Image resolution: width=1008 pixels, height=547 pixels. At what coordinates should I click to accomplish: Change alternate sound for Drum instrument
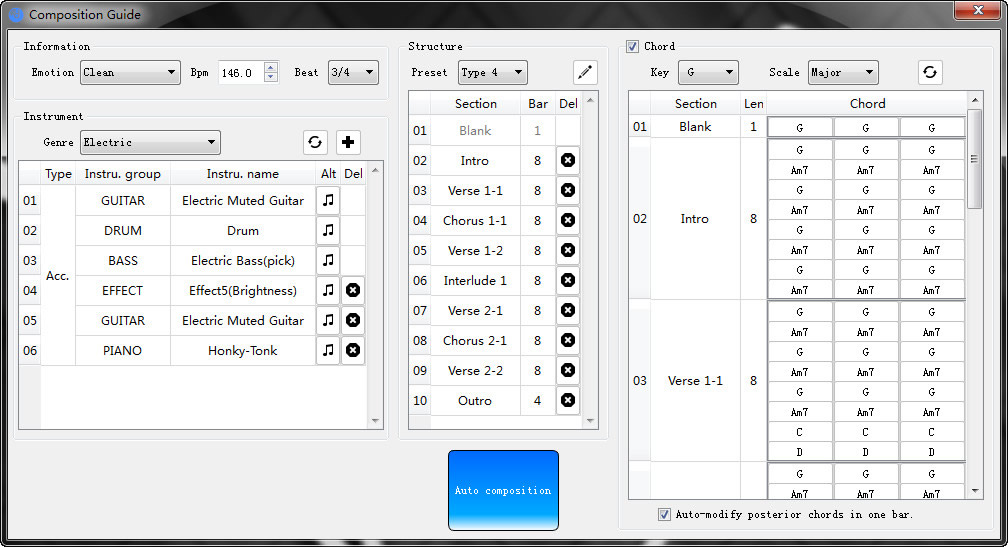click(x=328, y=231)
